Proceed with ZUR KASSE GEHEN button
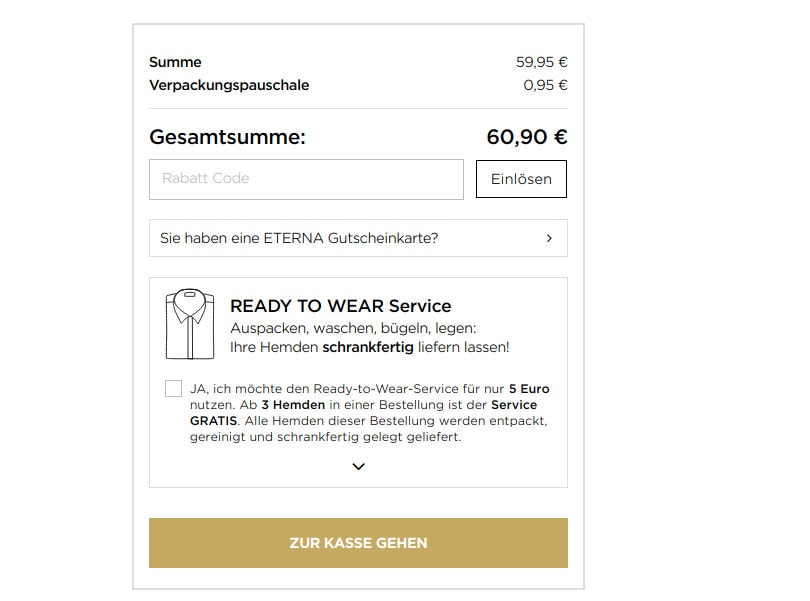Screen dimensions: 810x601 (x=358, y=543)
